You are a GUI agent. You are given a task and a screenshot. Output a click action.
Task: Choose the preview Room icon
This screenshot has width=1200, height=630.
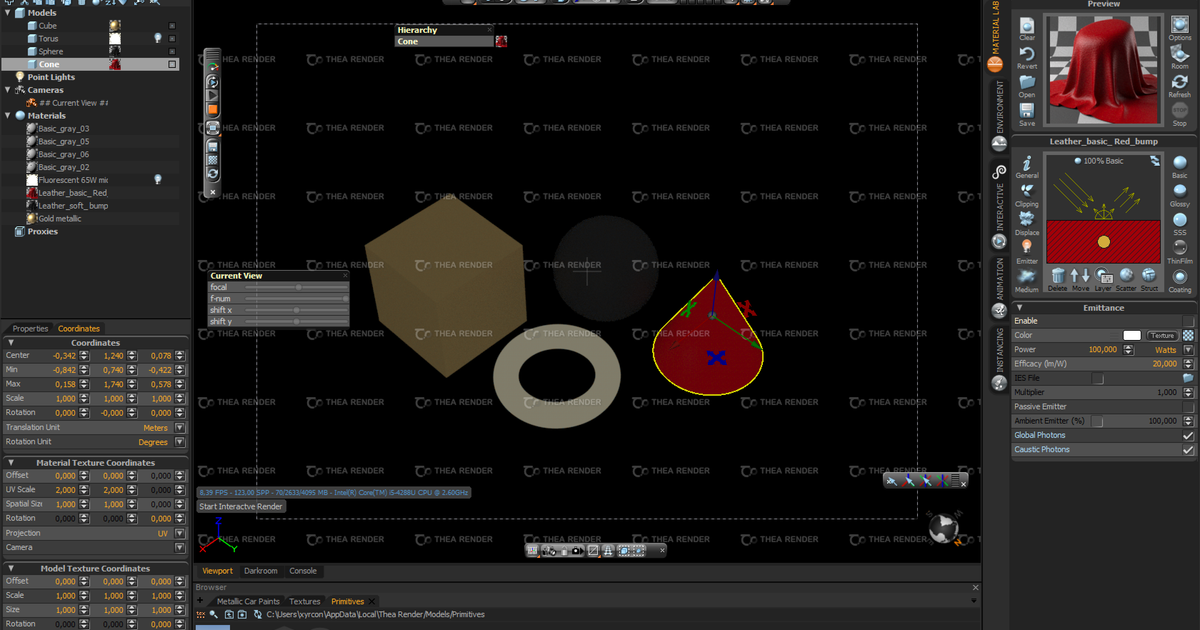click(x=1180, y=56)
